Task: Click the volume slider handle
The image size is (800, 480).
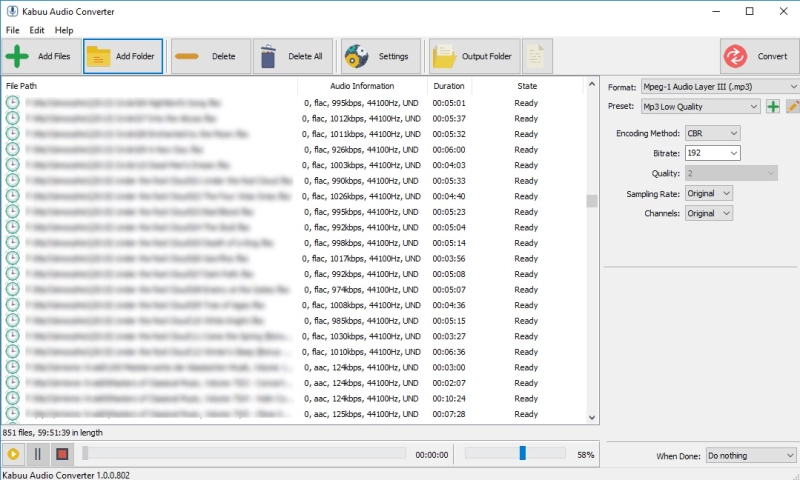Action: pos(522,453)
